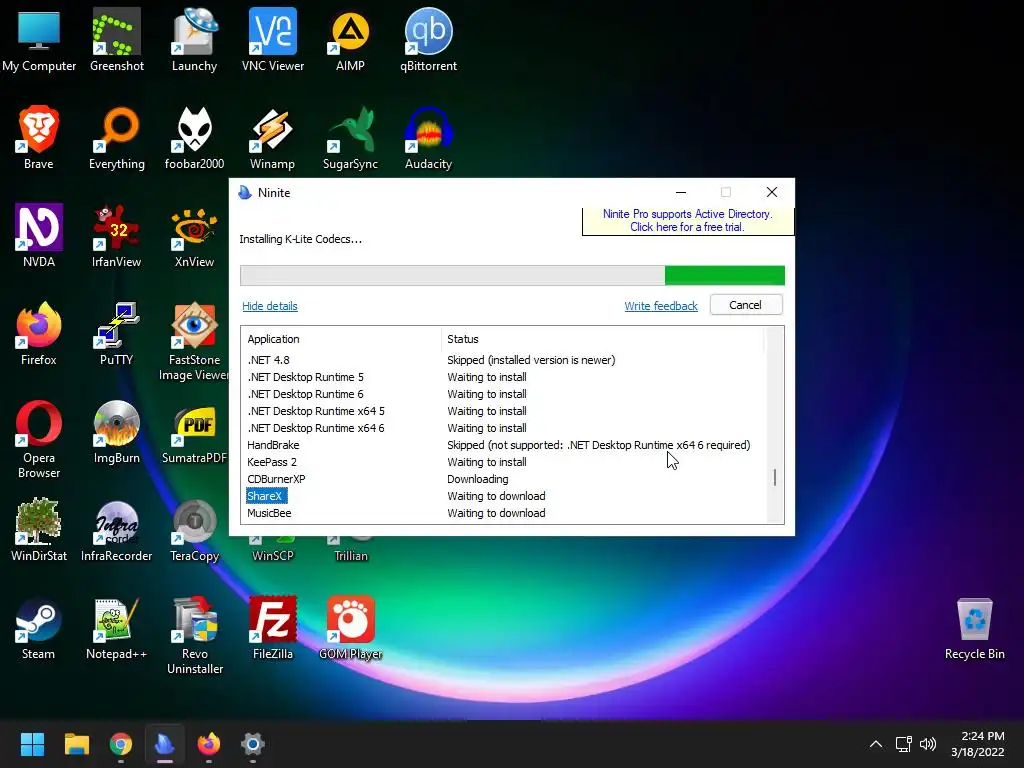Viewport: 1024px width, 768px height.
Task: Select the .NET 4.8 row
Action: 503,360
